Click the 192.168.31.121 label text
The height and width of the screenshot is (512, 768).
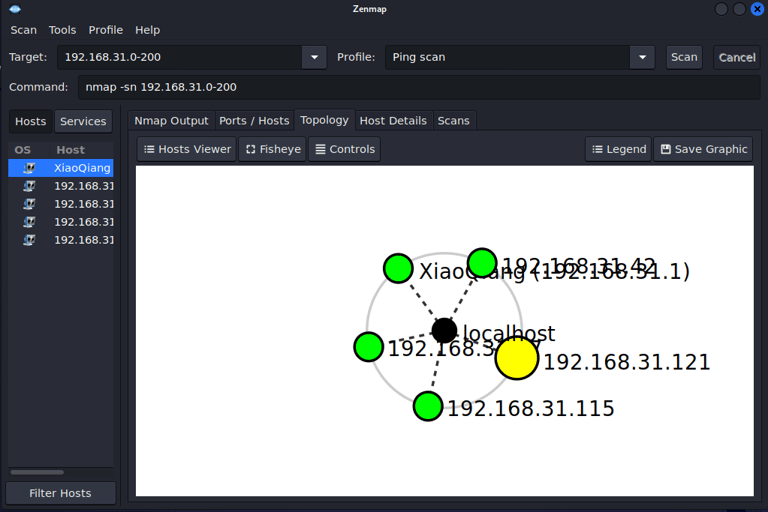pyautogui.click(x=626, y=363)
